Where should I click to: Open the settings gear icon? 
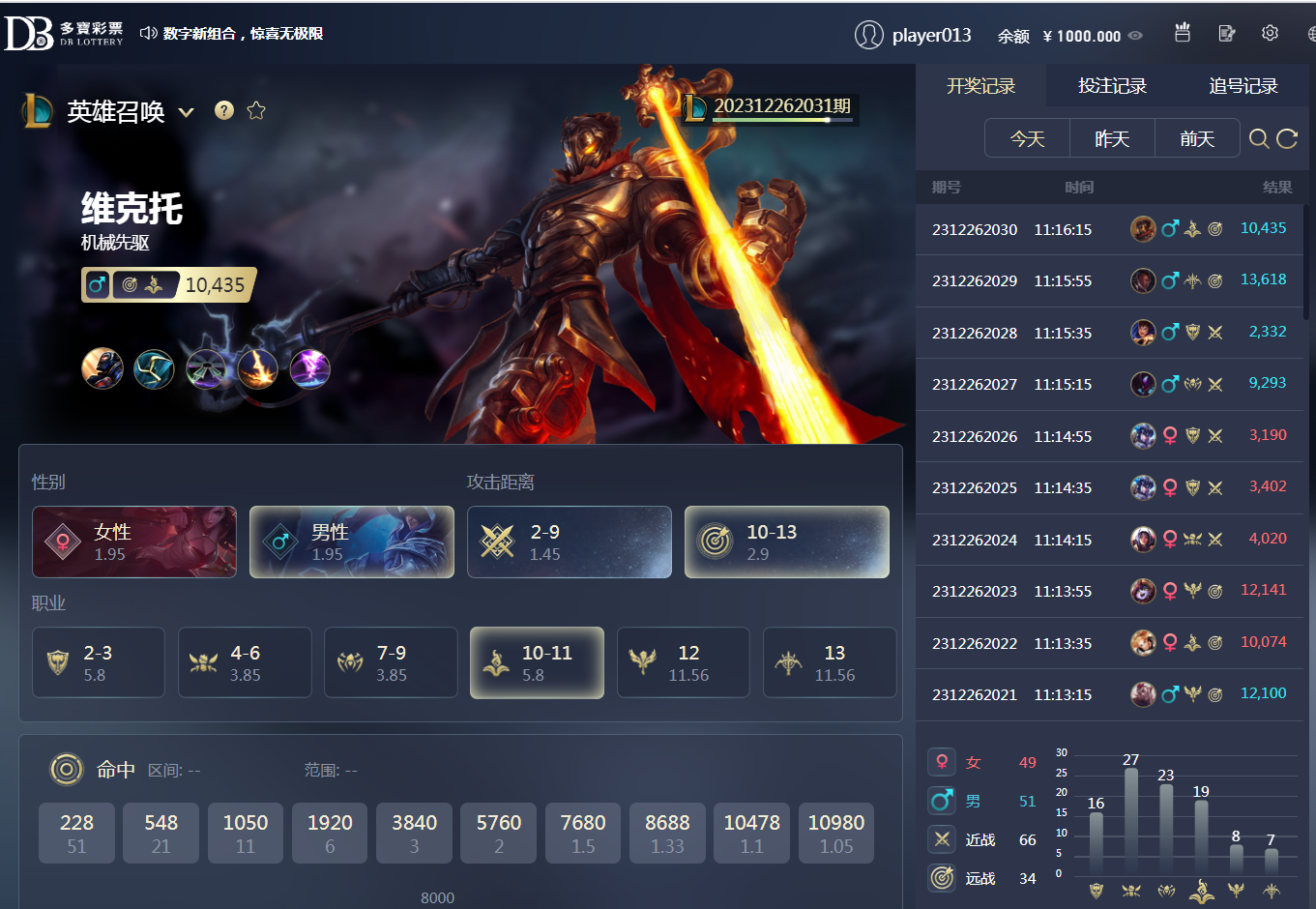(x=1270, y=34)
